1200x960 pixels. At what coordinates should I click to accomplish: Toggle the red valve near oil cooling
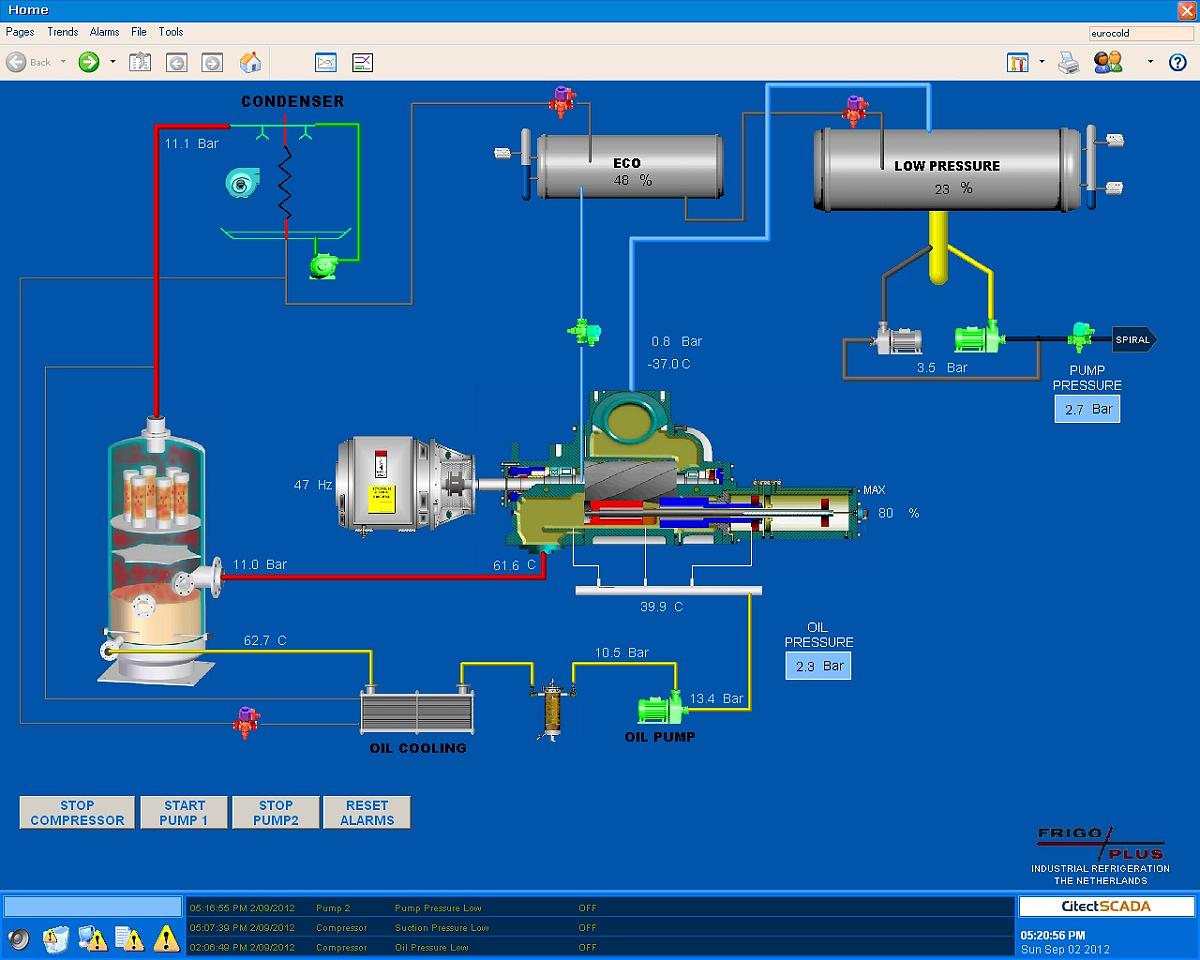click(245, 720)
